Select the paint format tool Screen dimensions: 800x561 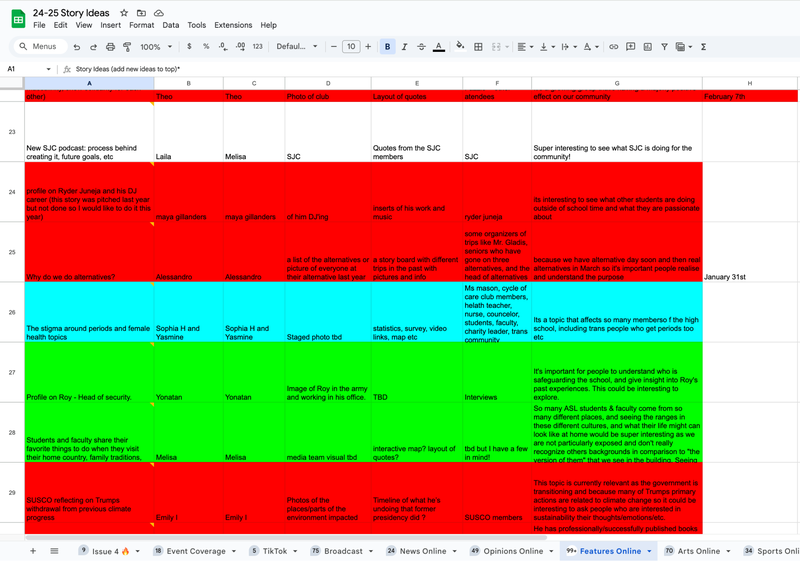[x=127, y=47]
